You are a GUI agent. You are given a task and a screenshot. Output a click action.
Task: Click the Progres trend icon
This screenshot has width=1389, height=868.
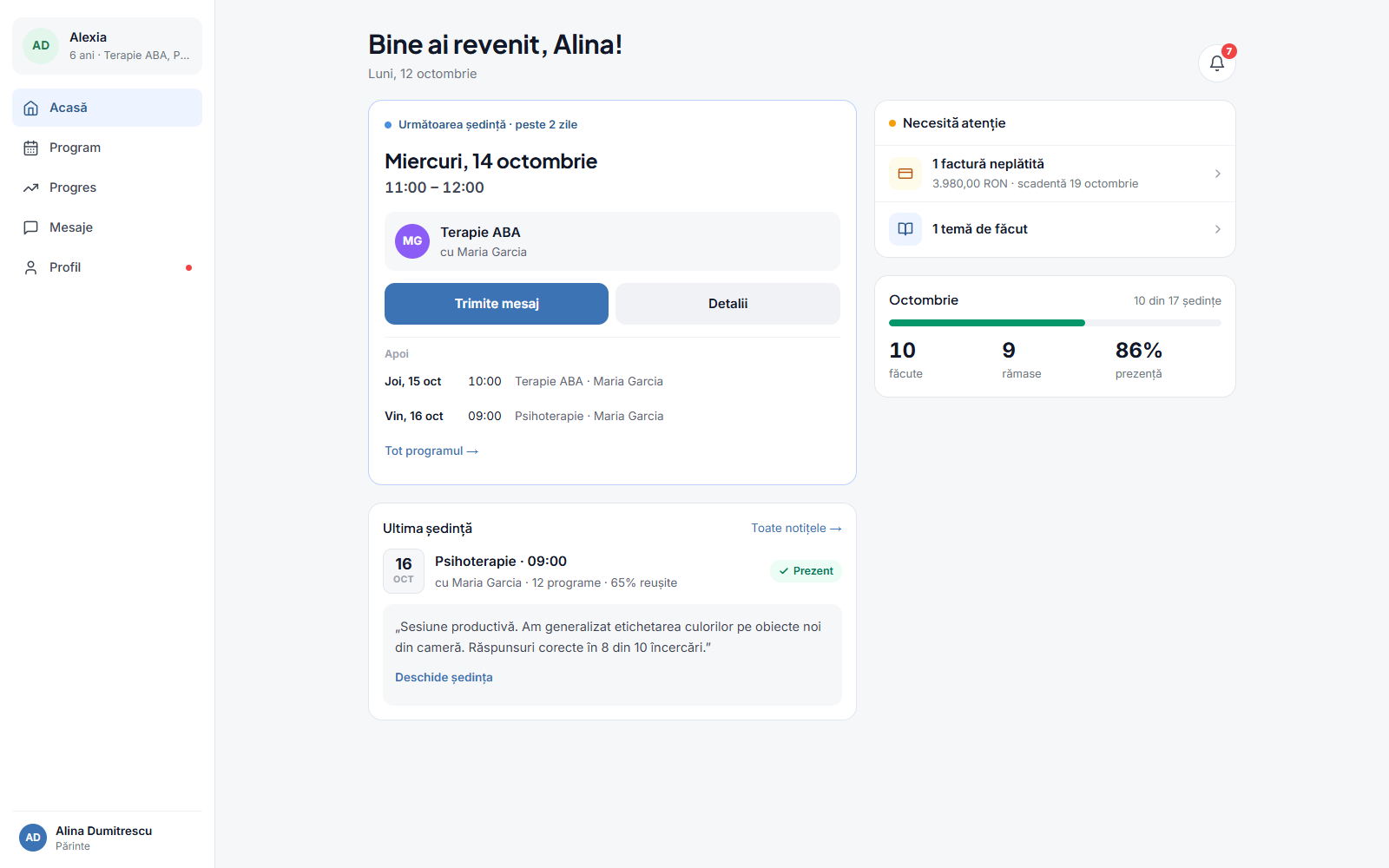point(31,187)
